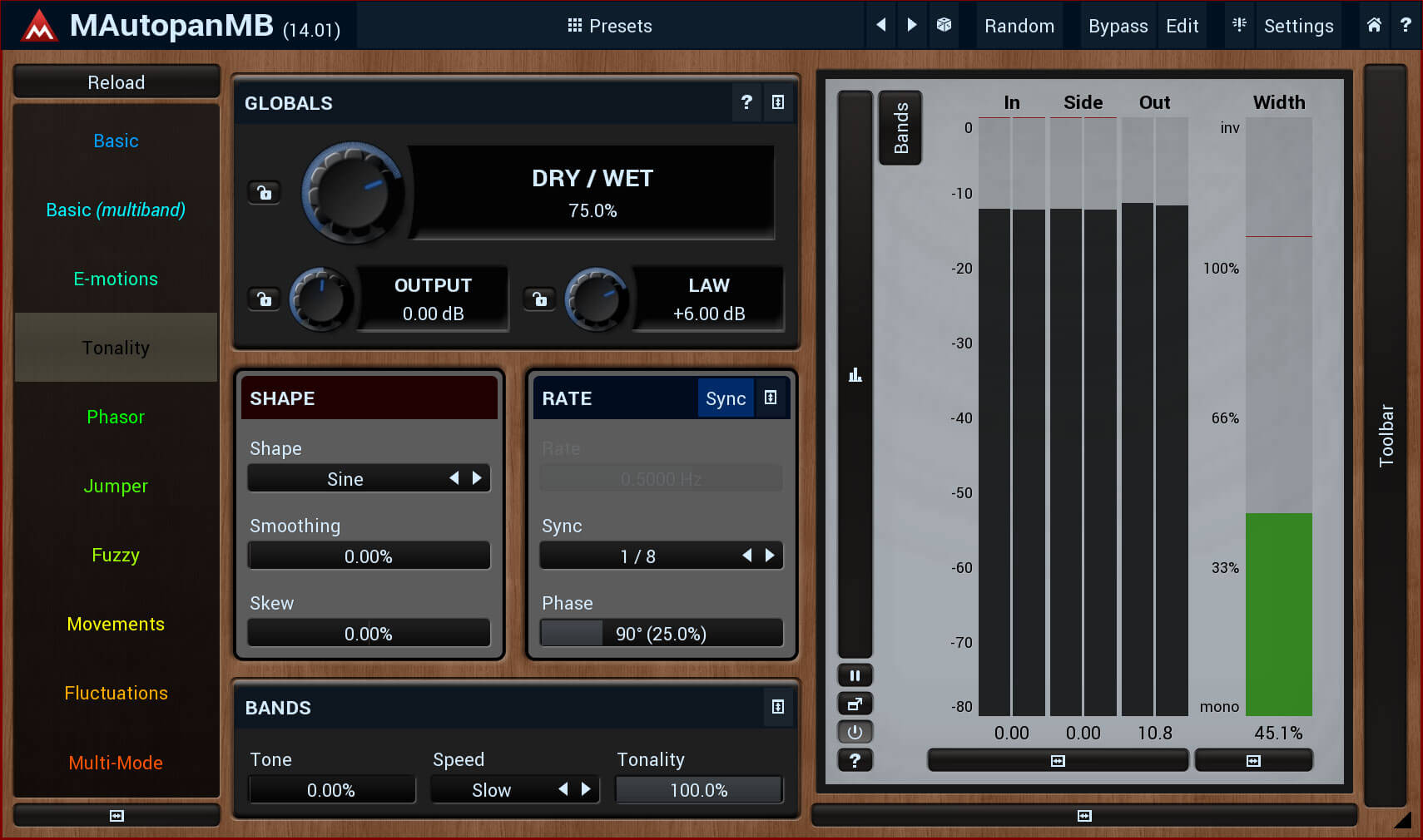Open the Shape editor header
The height and width of the screenshot is (840, 1423).
click(369, 398)
